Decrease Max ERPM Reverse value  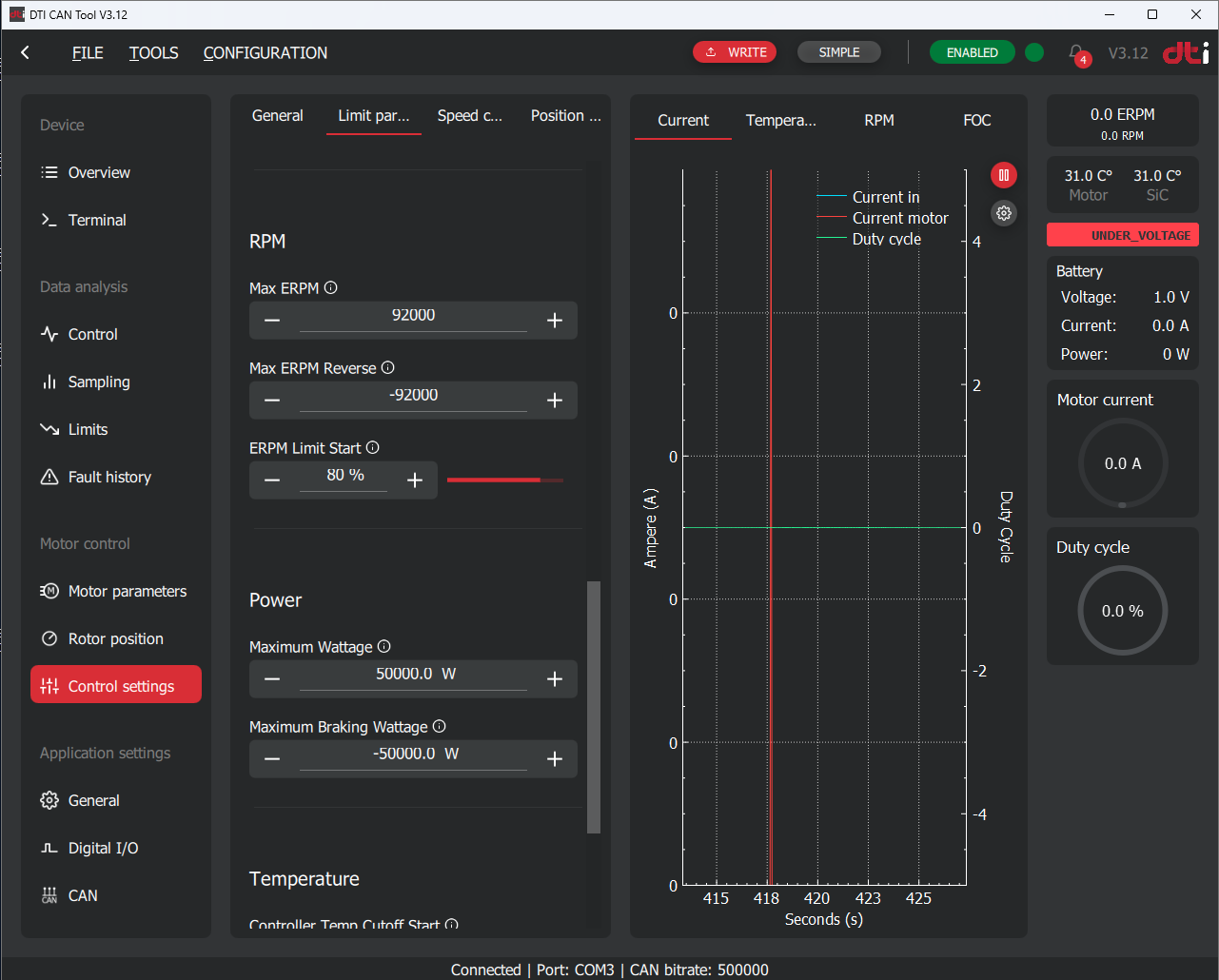tap(272, 401)
